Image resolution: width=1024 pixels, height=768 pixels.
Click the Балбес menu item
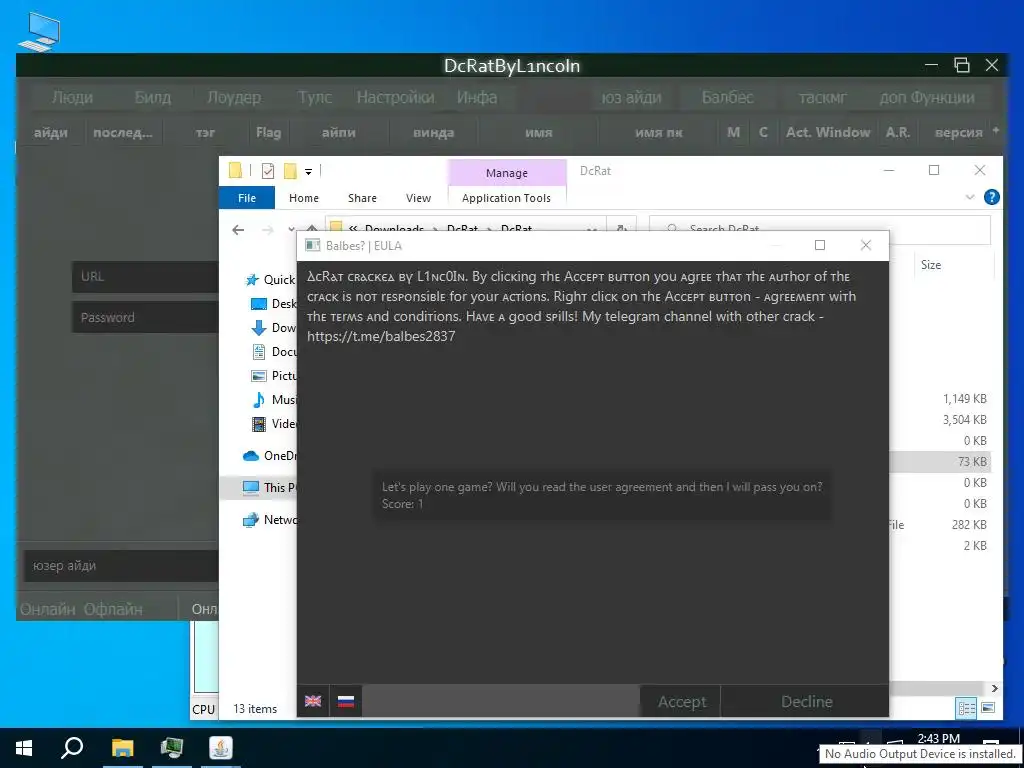728,97
